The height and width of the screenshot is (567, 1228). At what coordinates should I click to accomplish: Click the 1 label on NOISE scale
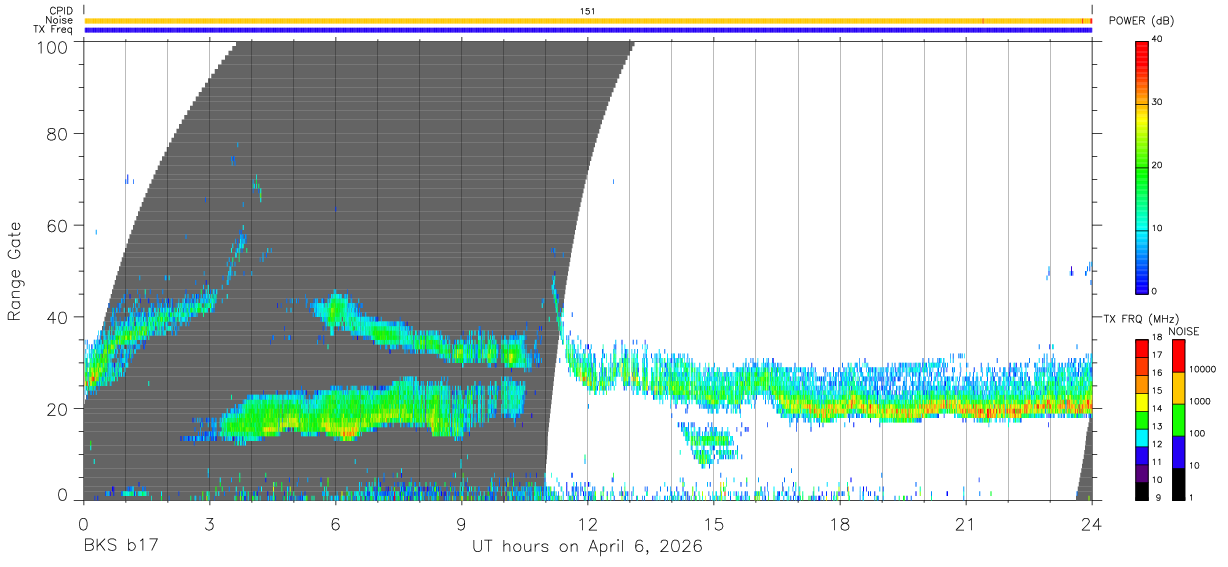click(1192, 497)
